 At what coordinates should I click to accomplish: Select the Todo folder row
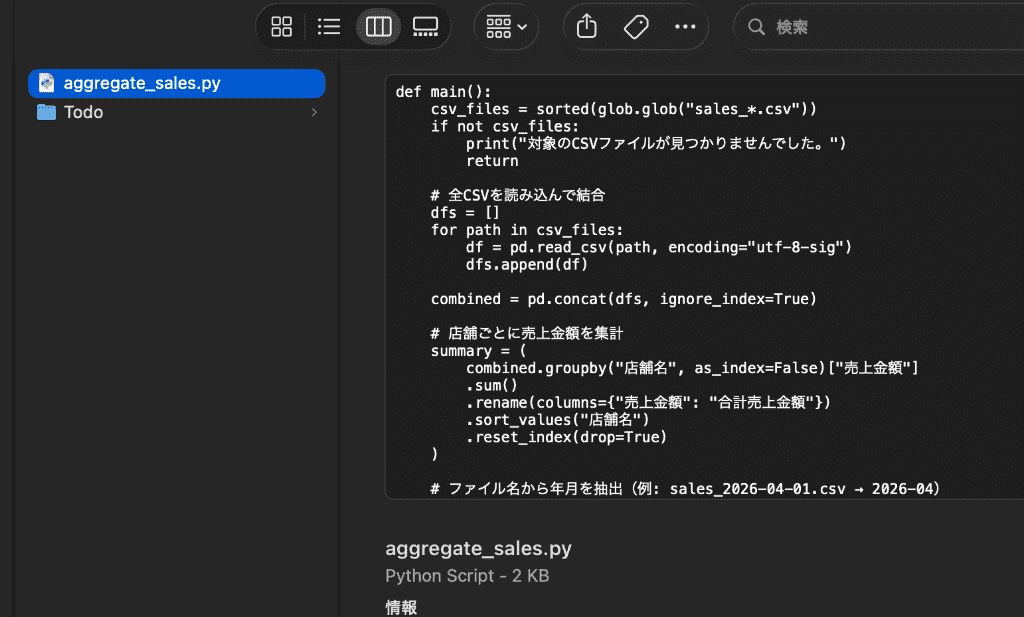tap(176, 112)
